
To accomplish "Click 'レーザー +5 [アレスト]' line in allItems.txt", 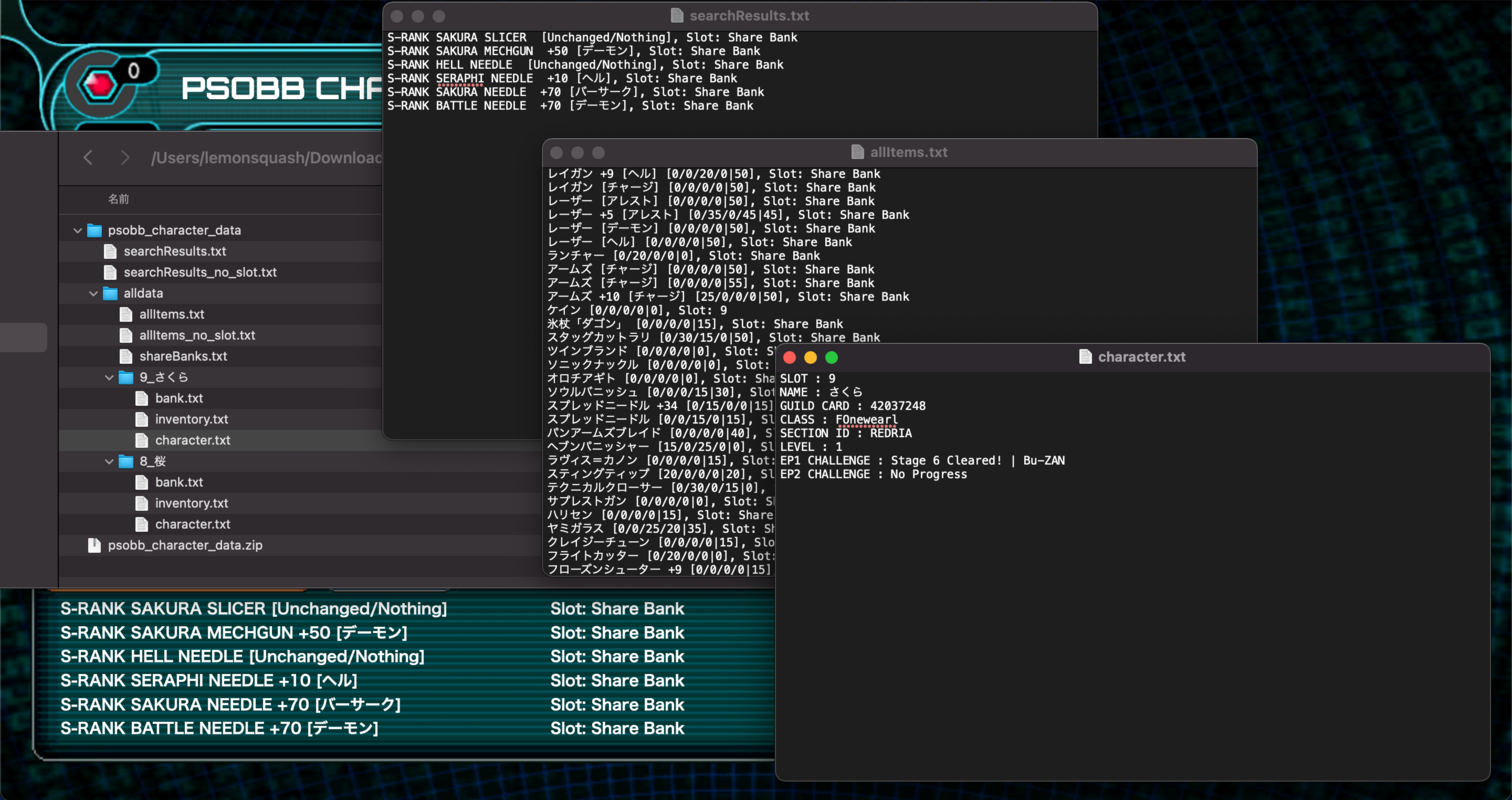I will point(728,215).
